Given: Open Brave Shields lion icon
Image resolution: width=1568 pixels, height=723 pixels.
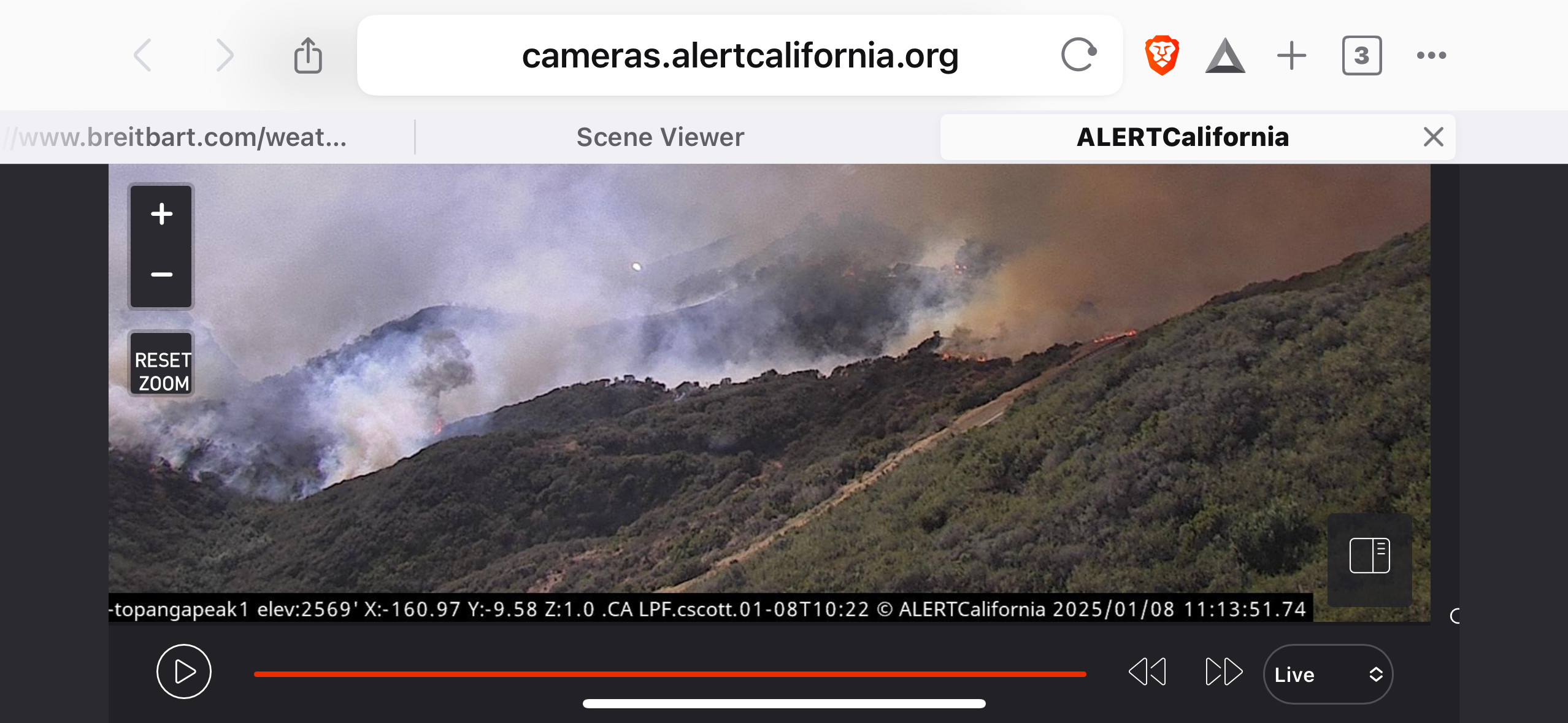Looking at the screenshot, I should (1161, 55).
